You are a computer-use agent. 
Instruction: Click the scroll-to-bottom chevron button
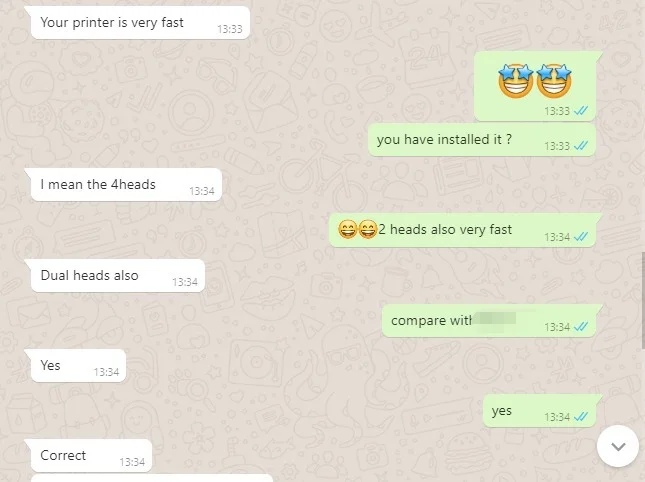pyautogui.click(x=618, y=446)
